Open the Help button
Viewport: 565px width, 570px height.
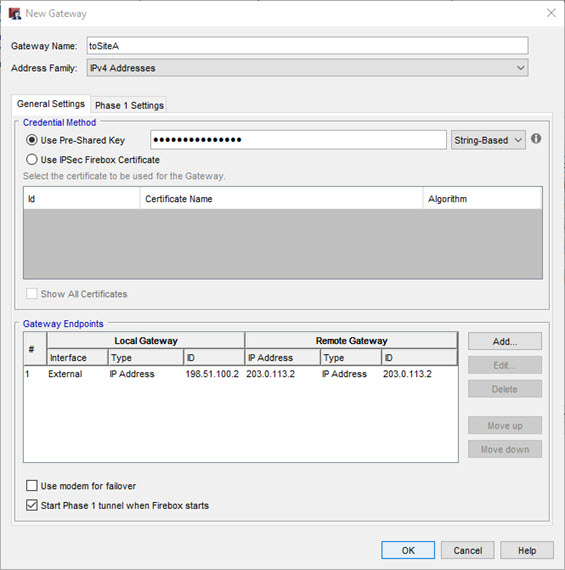[527, 550]
